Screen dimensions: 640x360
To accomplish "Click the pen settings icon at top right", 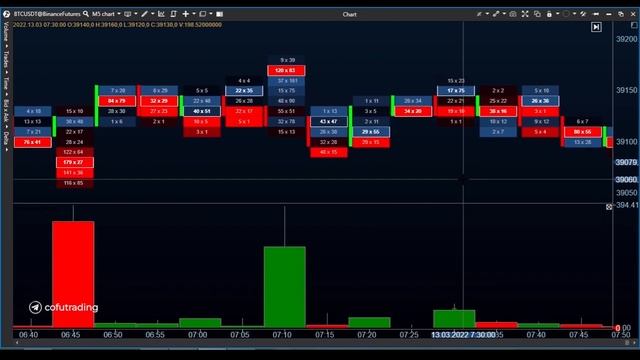I will point(479,14).
